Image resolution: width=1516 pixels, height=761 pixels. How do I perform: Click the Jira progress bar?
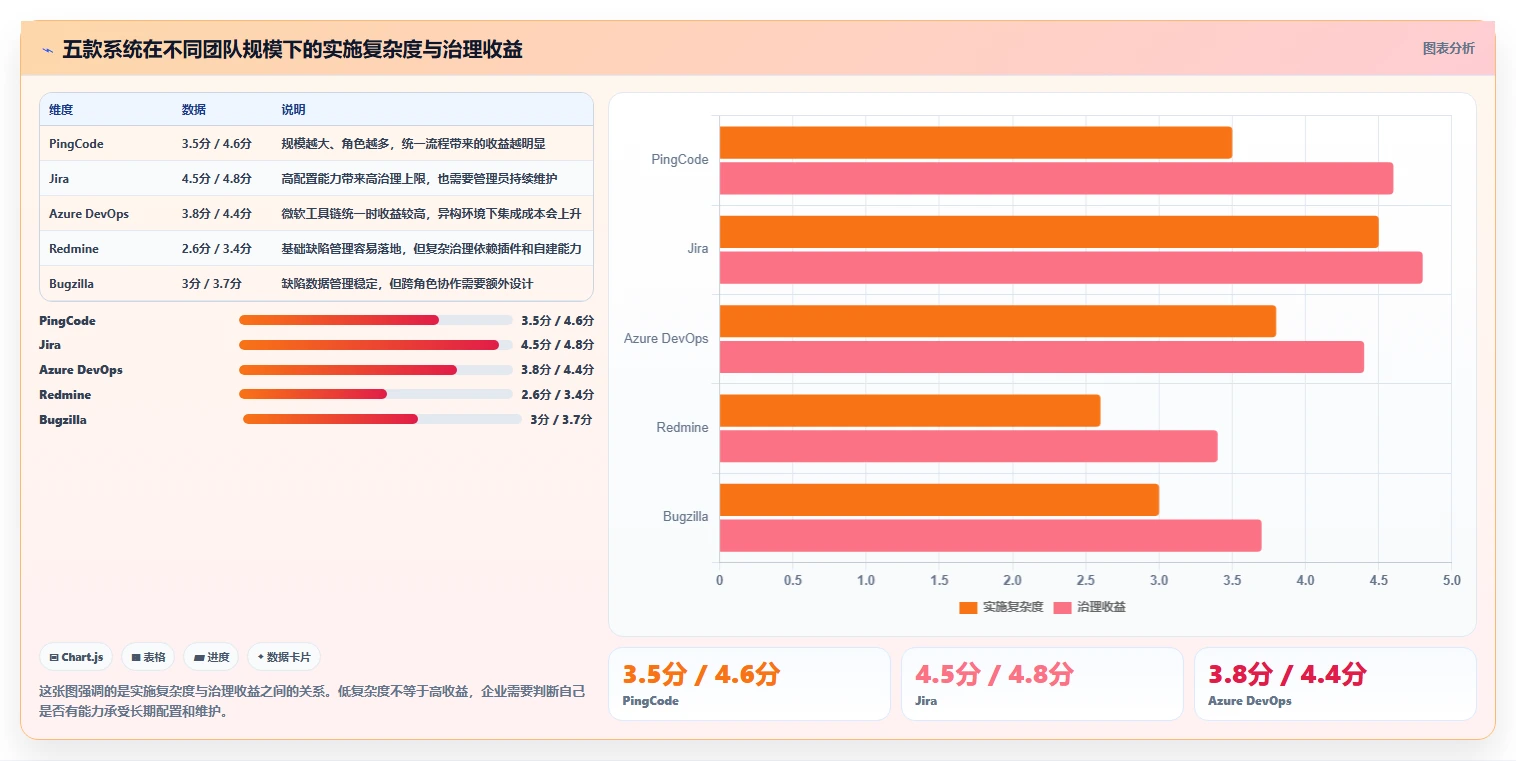376,345
